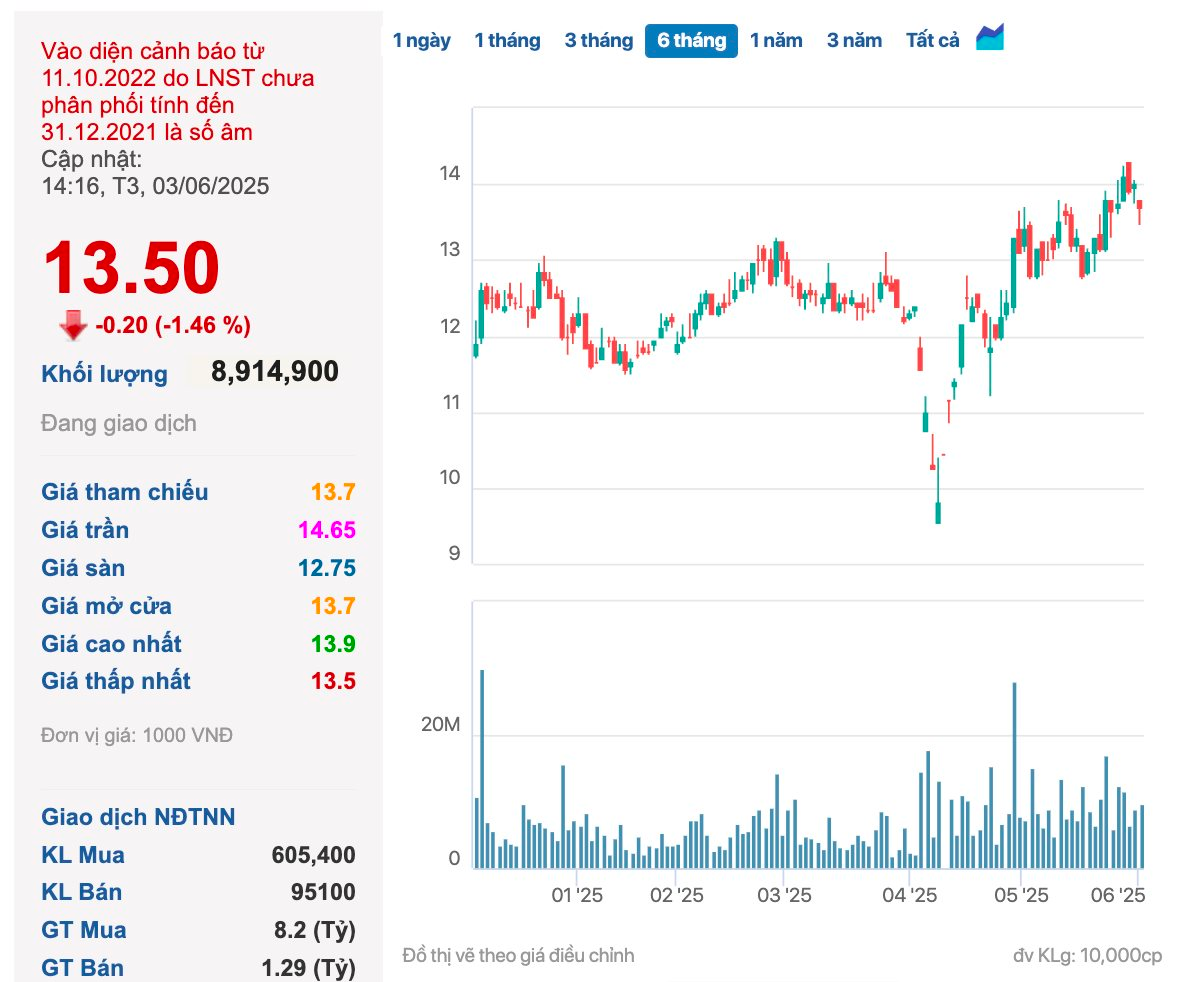Image resolution: width=1186 pixels, height=982 pixels.
Task: Click the Khối lượng label
Action: (x=104, y=374)
